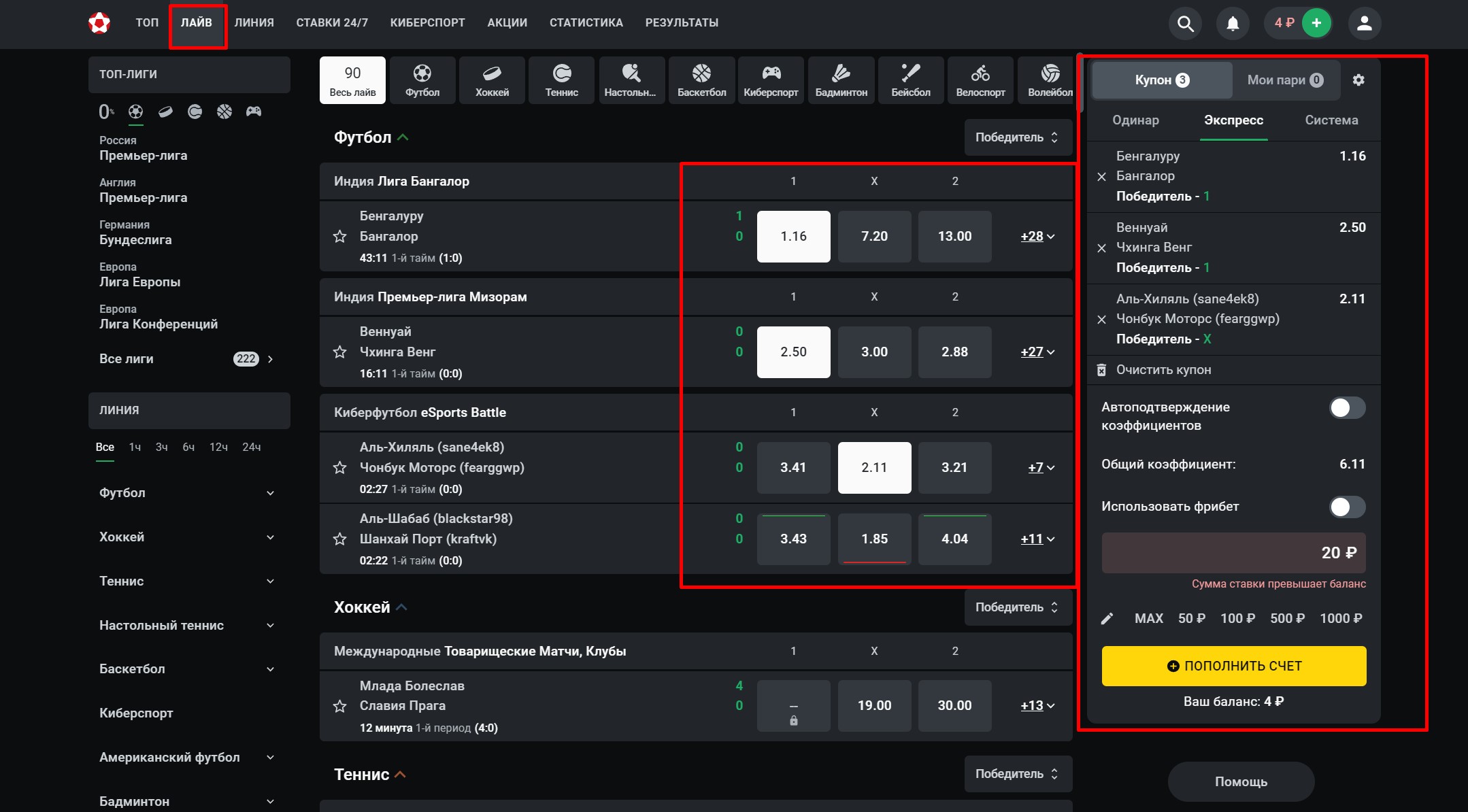Open the user profile icon
1468x812 pixels.
[1363, 24]
